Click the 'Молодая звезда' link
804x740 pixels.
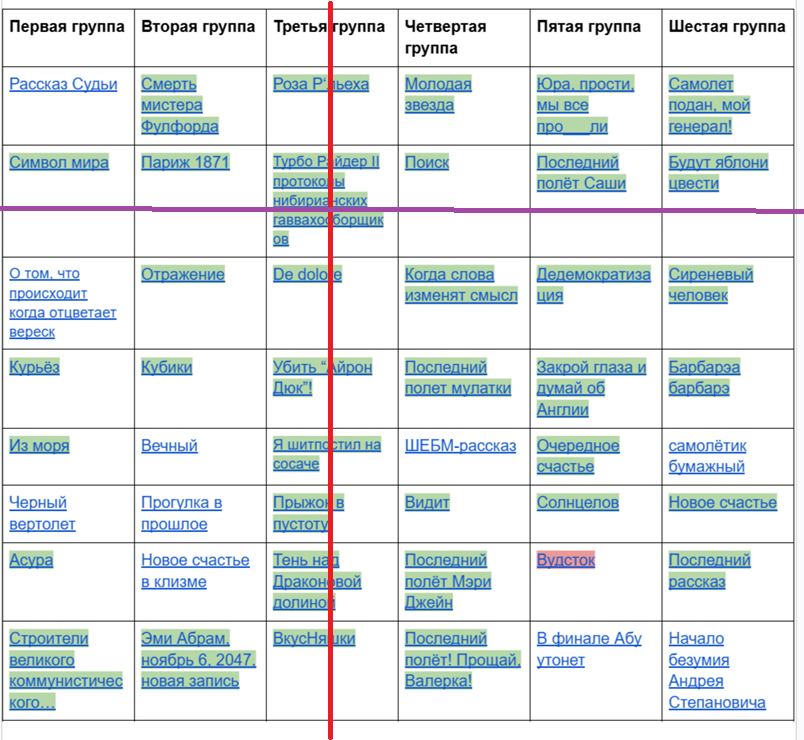pyautogui.click(x=438, y=94)
